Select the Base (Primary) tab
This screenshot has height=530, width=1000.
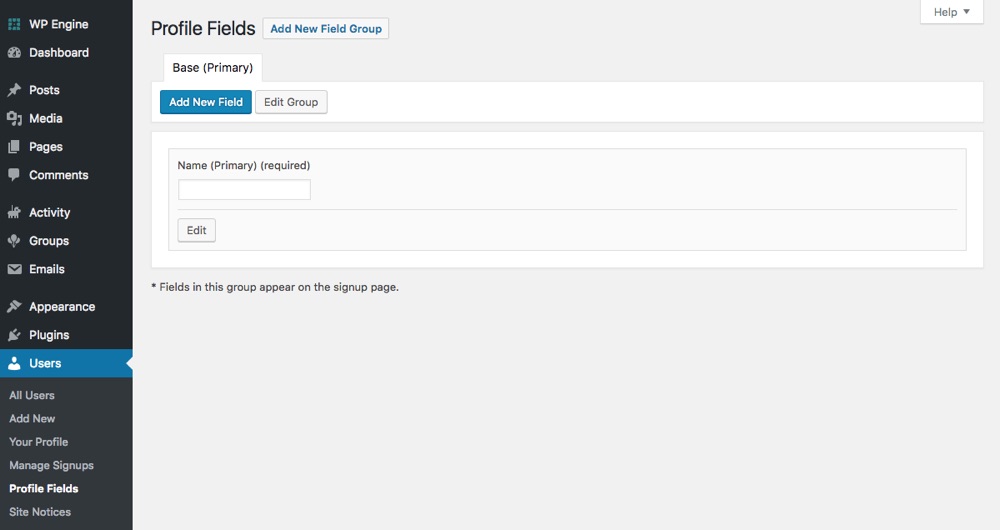212,68
